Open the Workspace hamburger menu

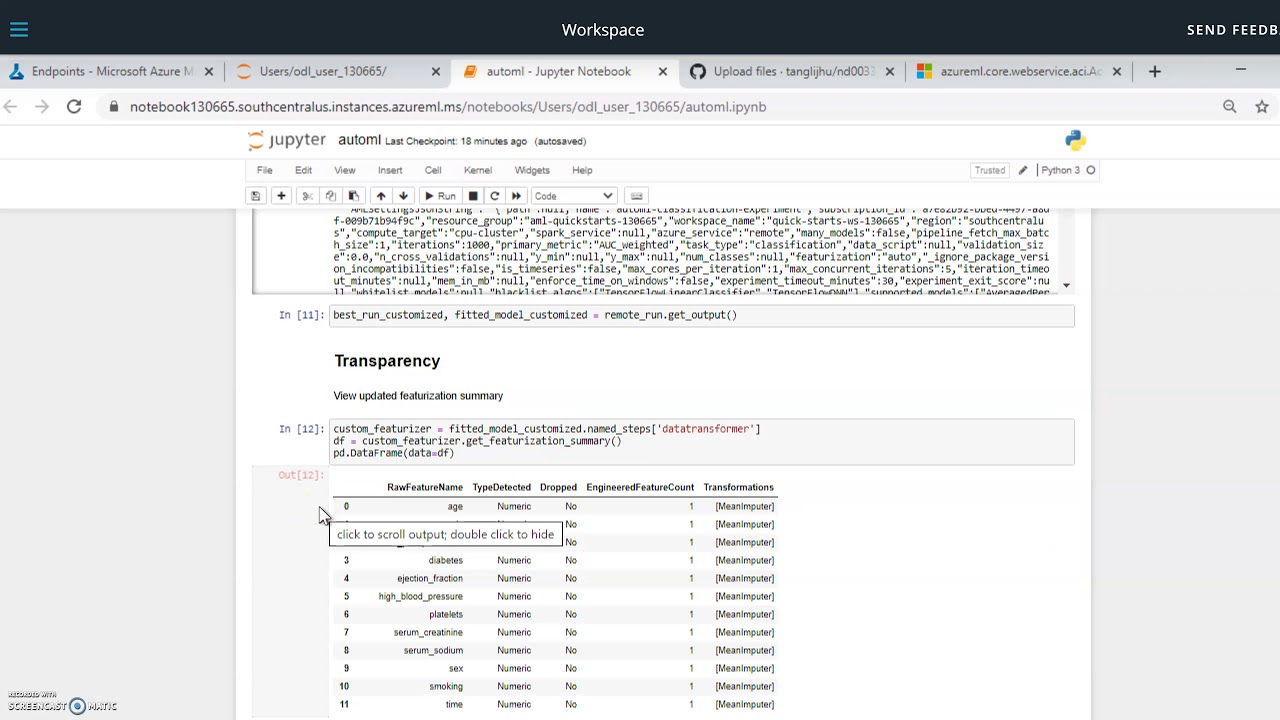point(19,30)
